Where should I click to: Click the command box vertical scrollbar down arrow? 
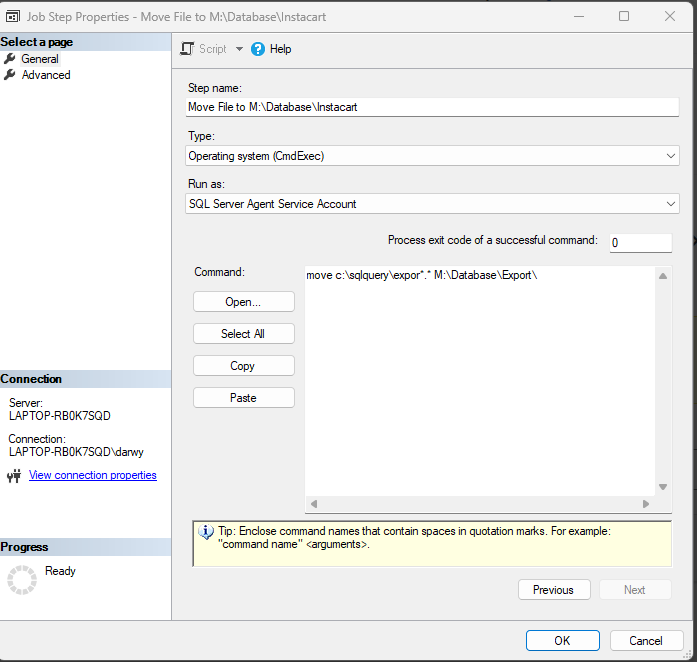coord(663,487)
